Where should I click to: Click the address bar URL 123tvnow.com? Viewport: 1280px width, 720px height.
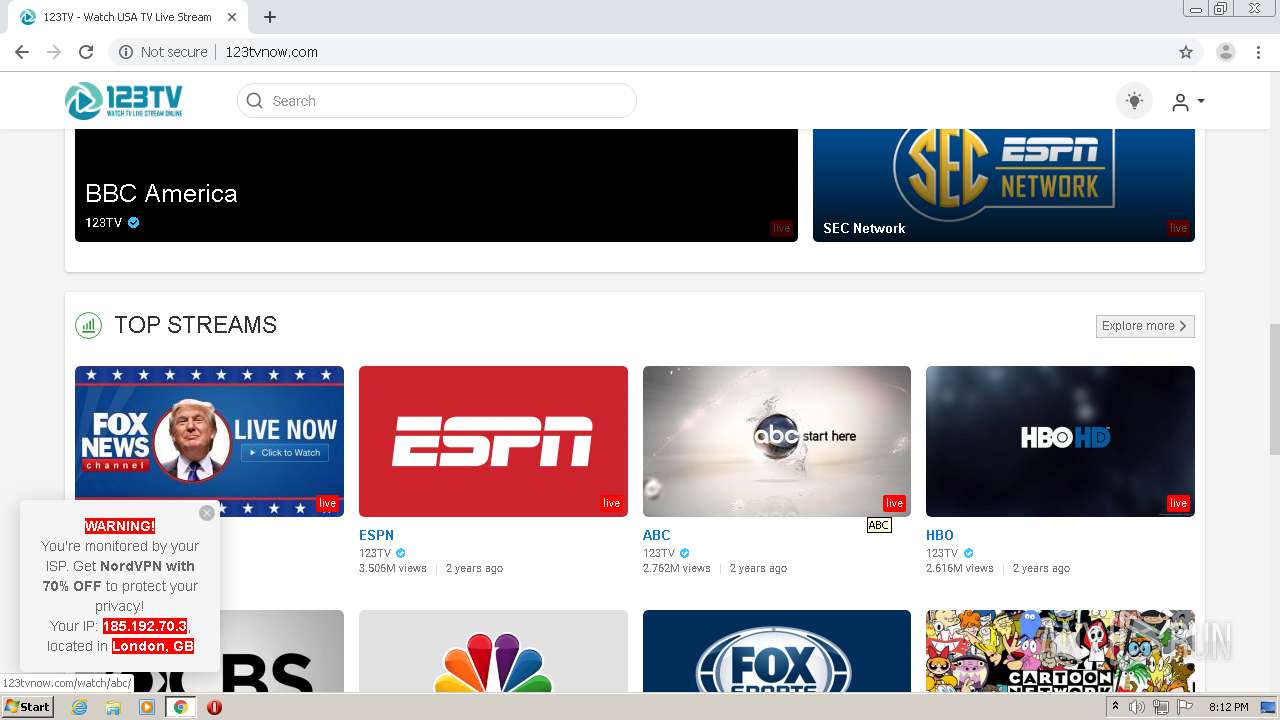[x=271, y=52]
